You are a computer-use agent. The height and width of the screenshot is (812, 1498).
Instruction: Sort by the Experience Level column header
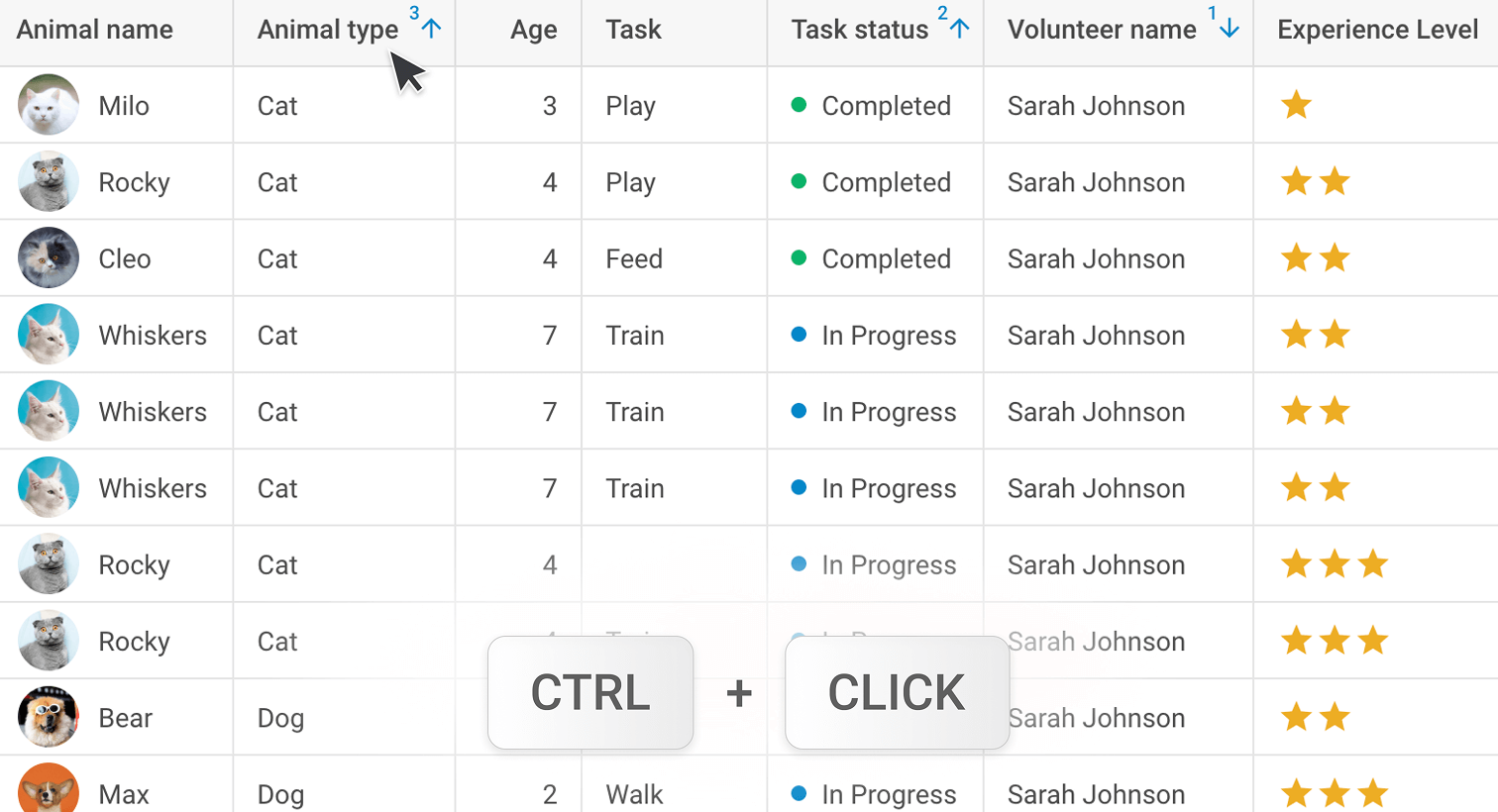[x=1377, y=30]
